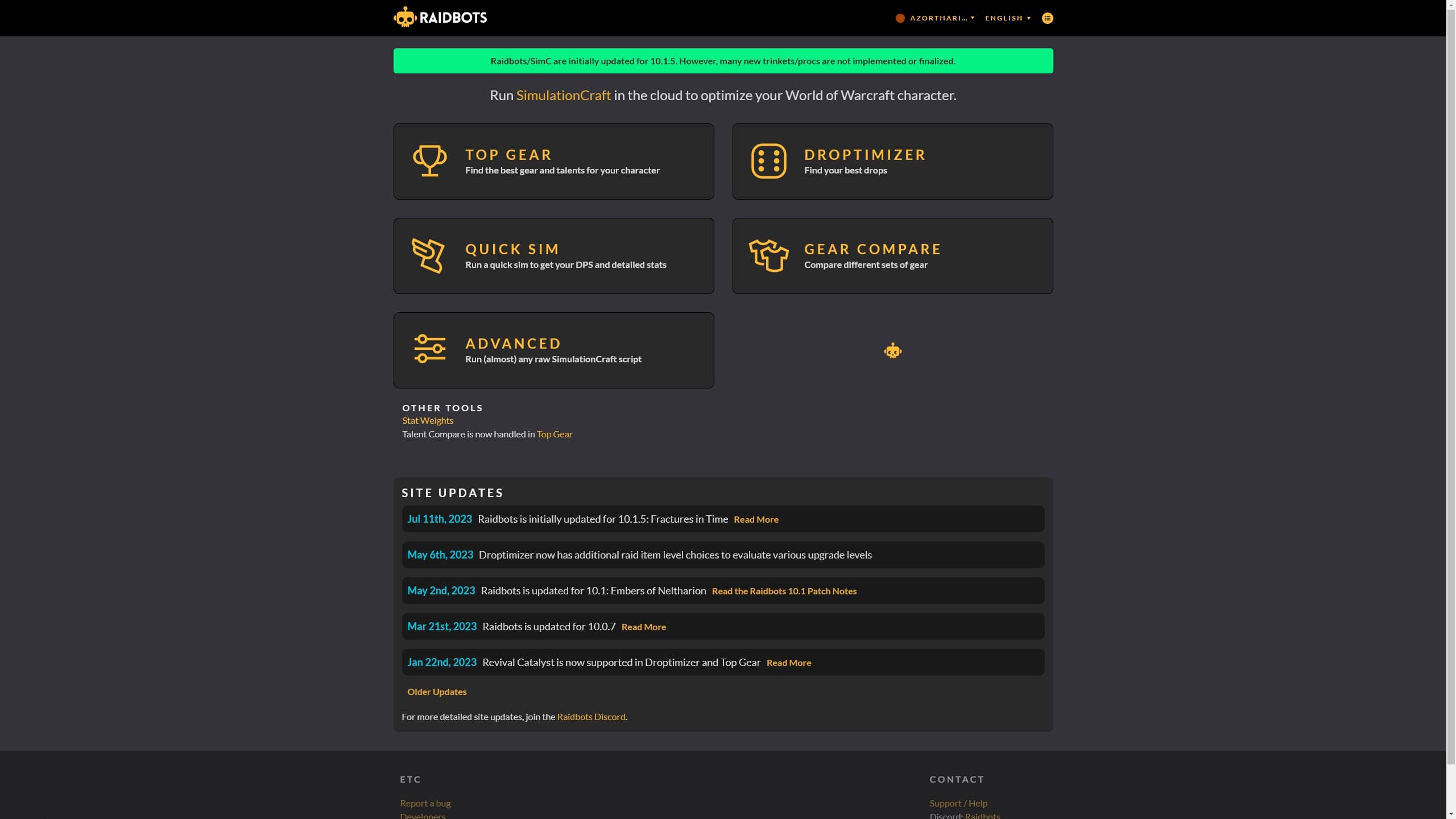This screenshot has height=819, width=1456.
Task: Click the Quick Sim winged boot icon
Action: coord(428,255)
